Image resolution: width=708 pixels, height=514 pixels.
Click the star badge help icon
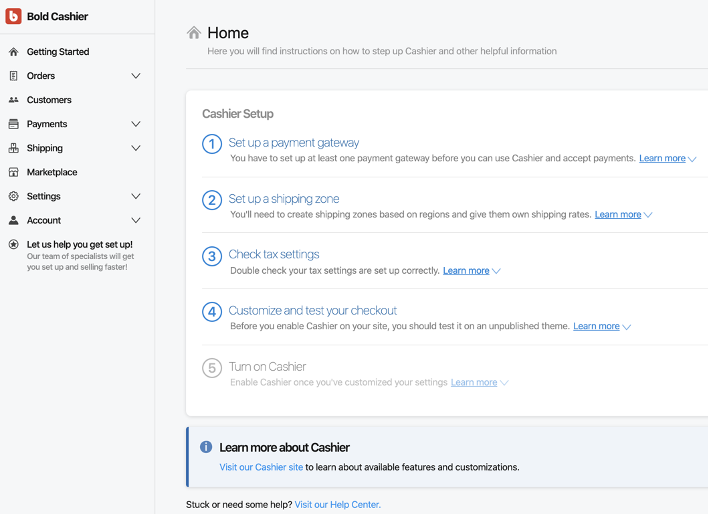coord(14,244)
